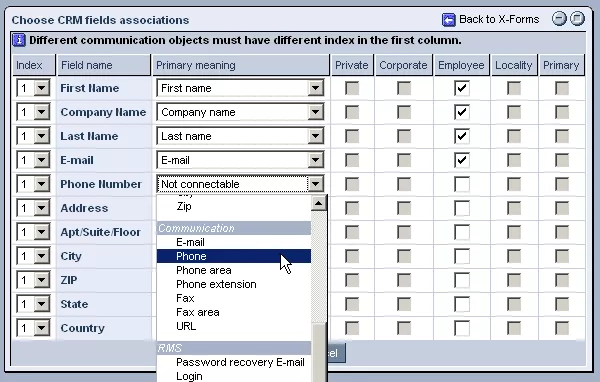Click the Private column header
Viewport: 600px width, 382px height.
coord(352,65)
